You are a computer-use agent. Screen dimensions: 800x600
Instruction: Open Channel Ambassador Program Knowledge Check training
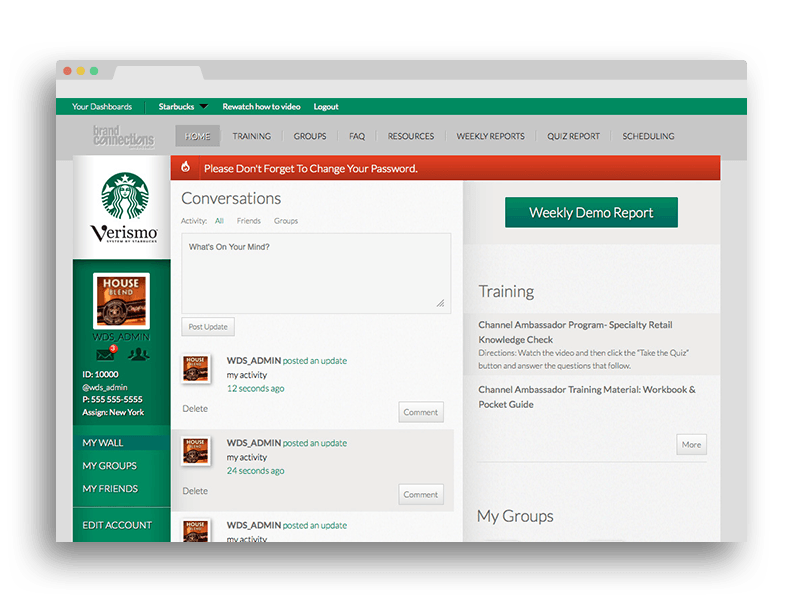coord(575,332)
